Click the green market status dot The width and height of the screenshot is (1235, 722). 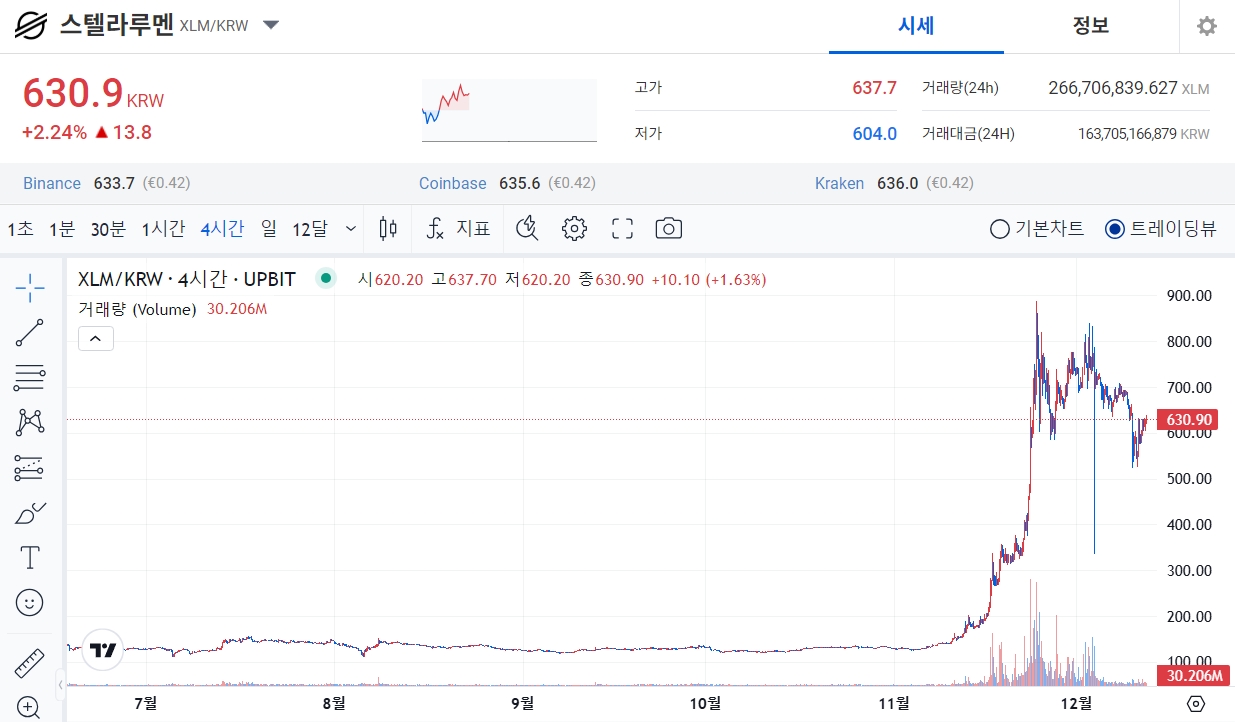tap(325, 279)
